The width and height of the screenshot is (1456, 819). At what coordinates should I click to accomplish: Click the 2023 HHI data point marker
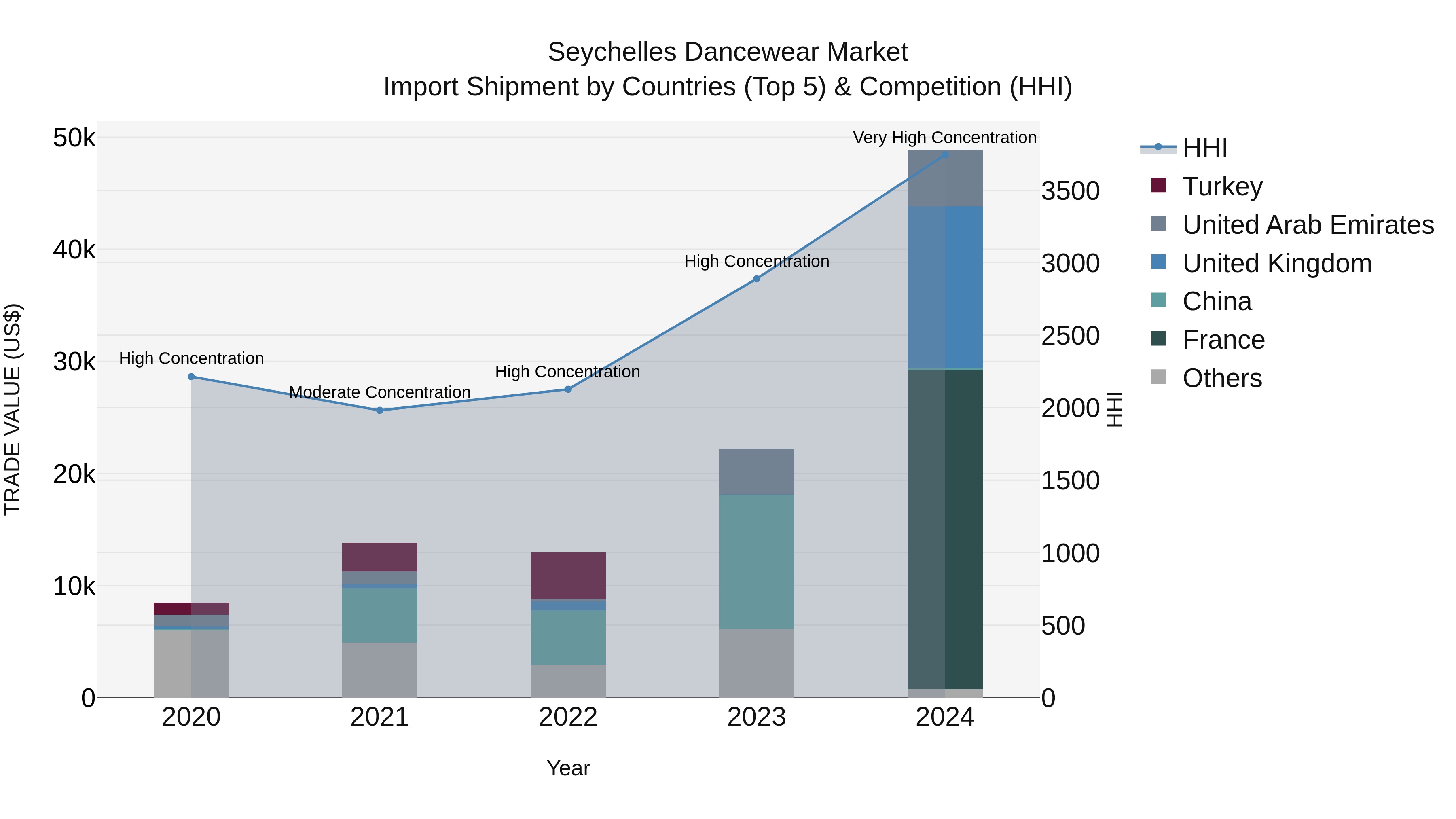(757, 279)
